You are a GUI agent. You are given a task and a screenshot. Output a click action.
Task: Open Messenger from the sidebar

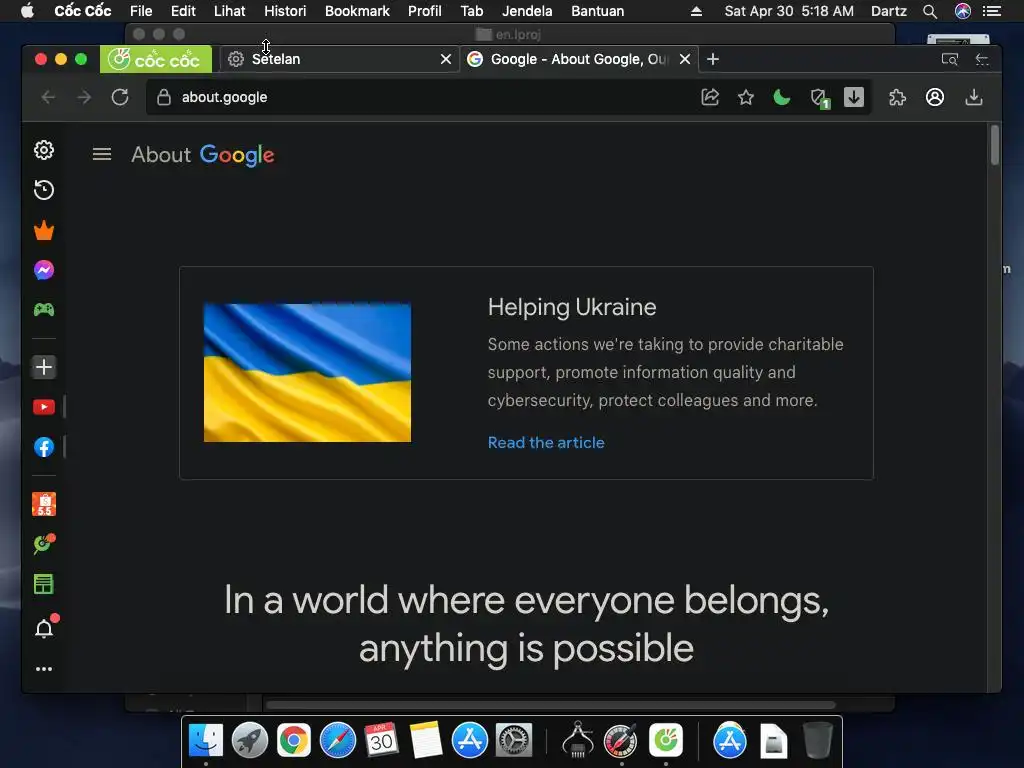44,270
